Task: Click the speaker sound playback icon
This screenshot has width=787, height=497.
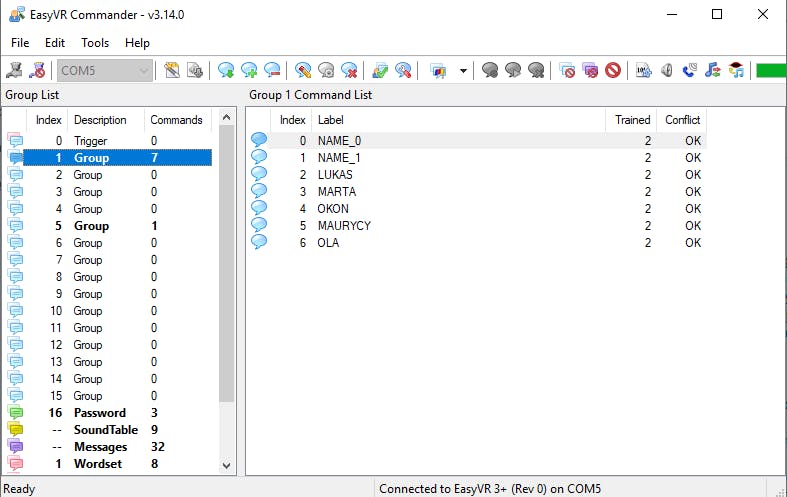Action: click(x=667, y=70)
